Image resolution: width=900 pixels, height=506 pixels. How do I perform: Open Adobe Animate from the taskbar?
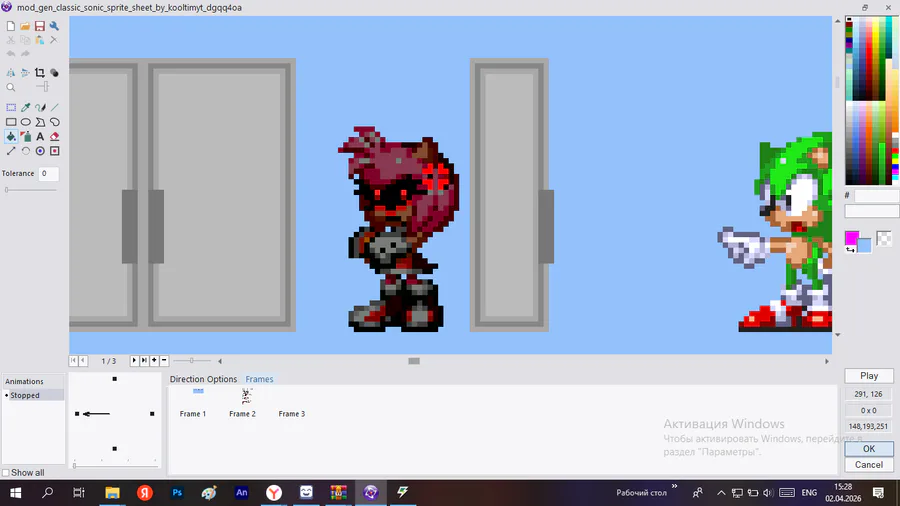[242, 492]
